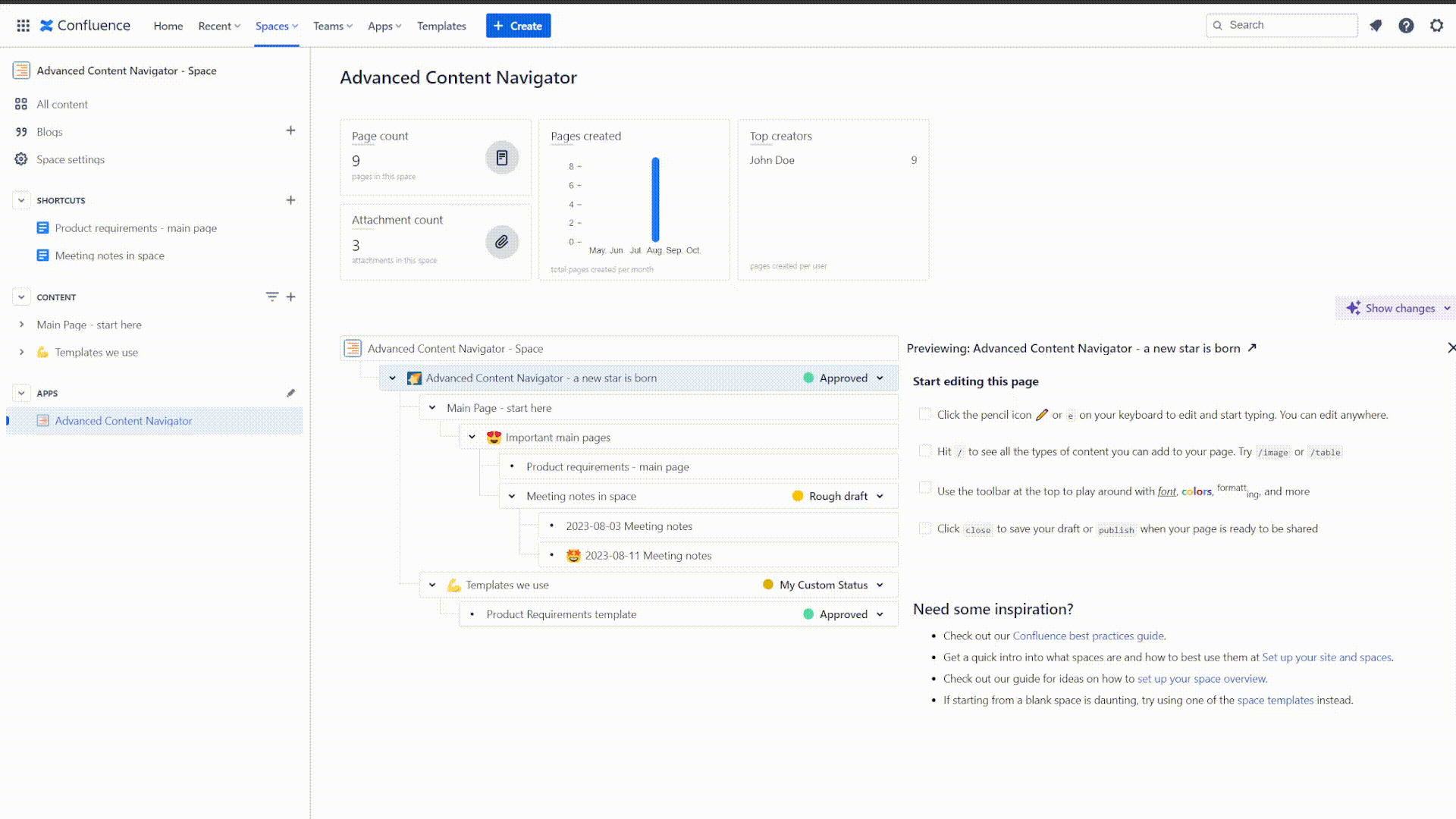Open the Recent menu
Screen dimensions: 1456x819
click(x=219, y=26)
